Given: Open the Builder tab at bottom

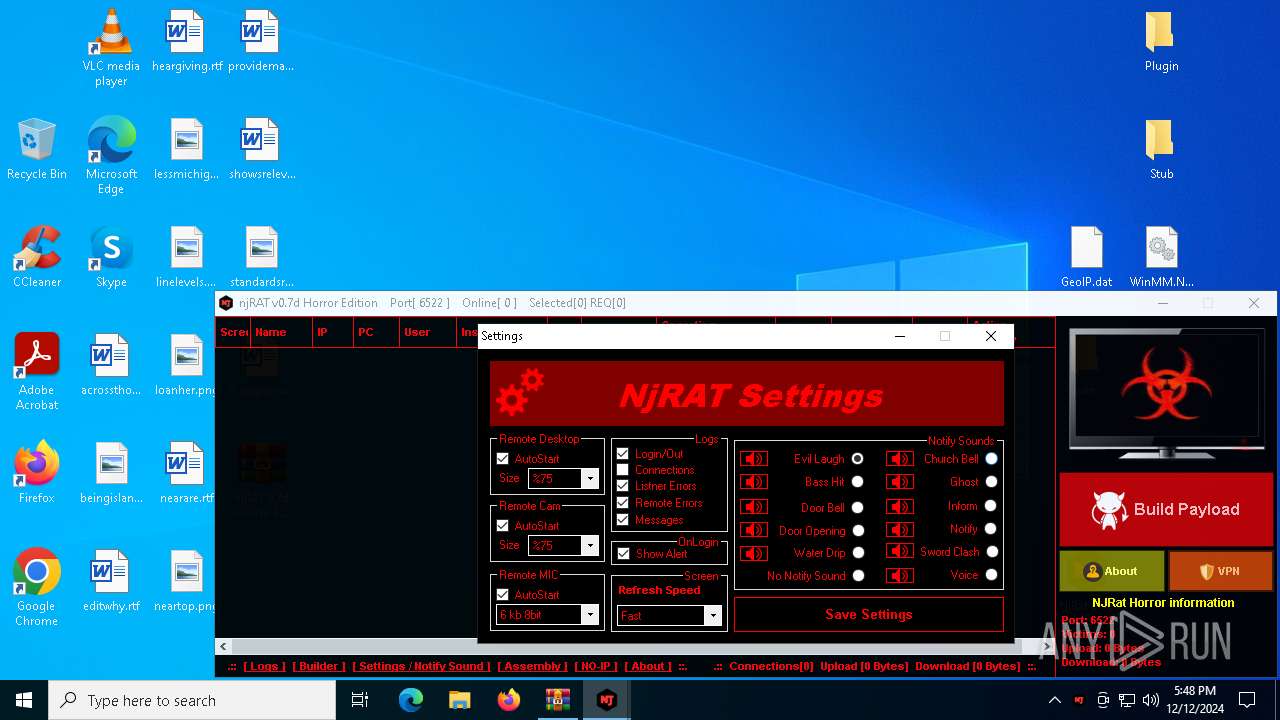Looking at the screenshot, I should coord(319,666).
